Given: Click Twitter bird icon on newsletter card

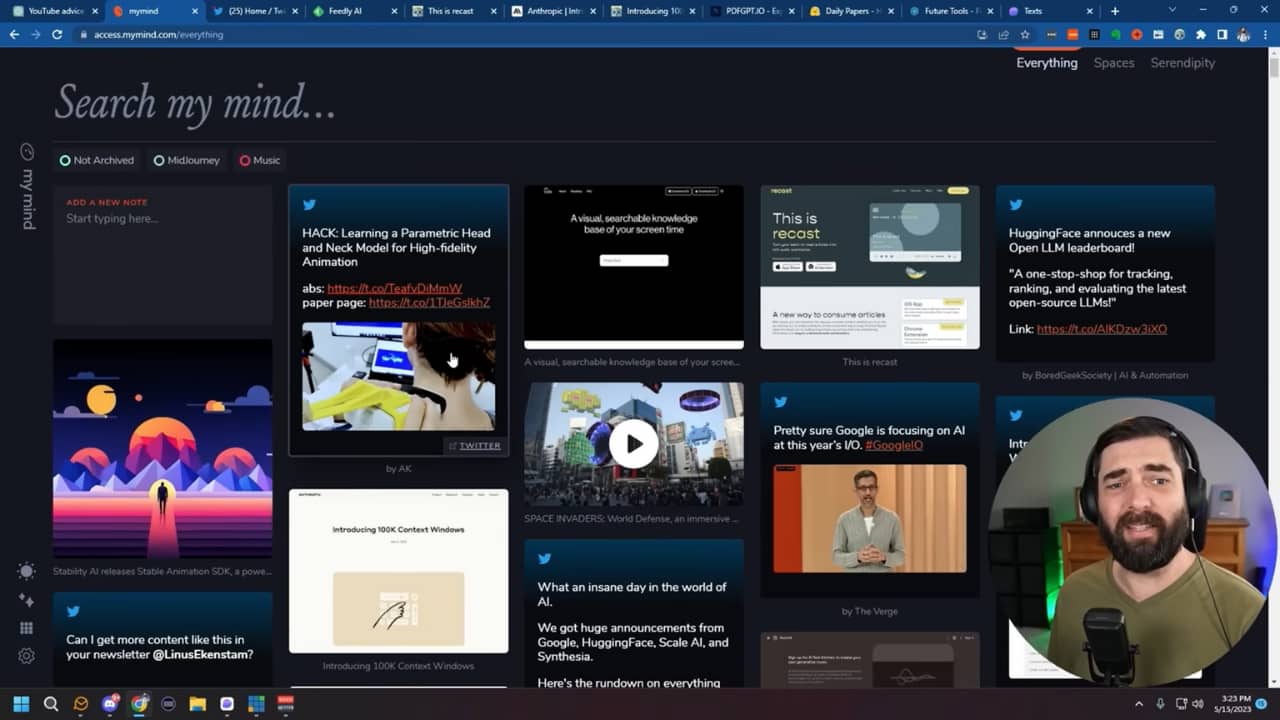Looking at the screenshot, I should click(73, 611).
